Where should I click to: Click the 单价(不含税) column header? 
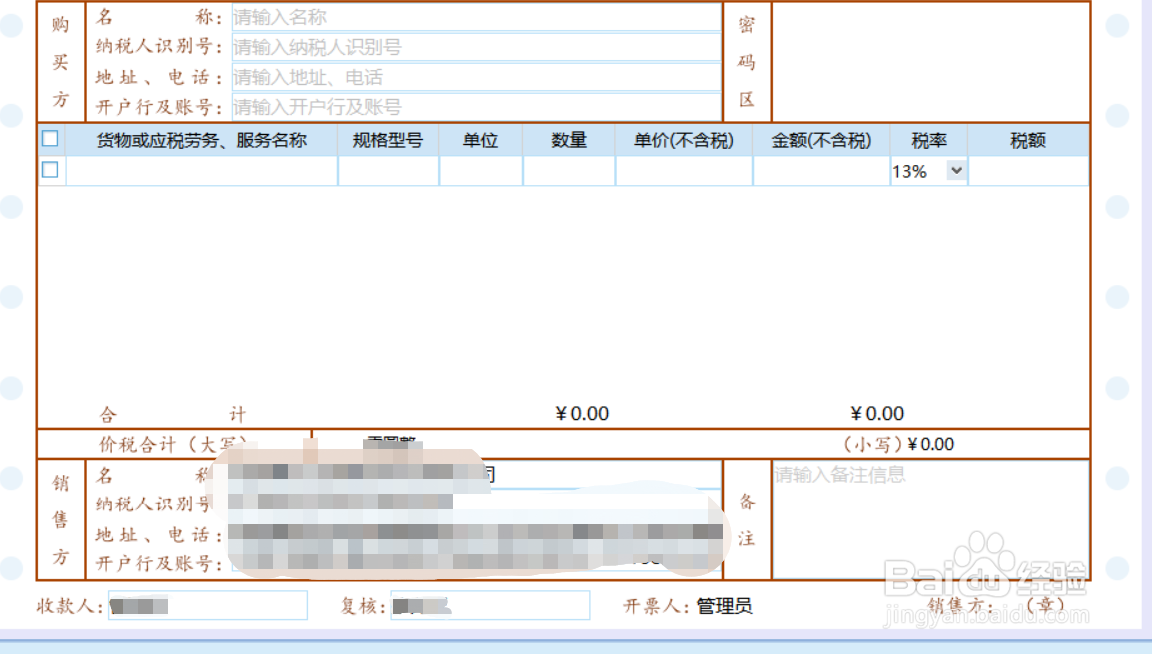click(x=684, y=140)
